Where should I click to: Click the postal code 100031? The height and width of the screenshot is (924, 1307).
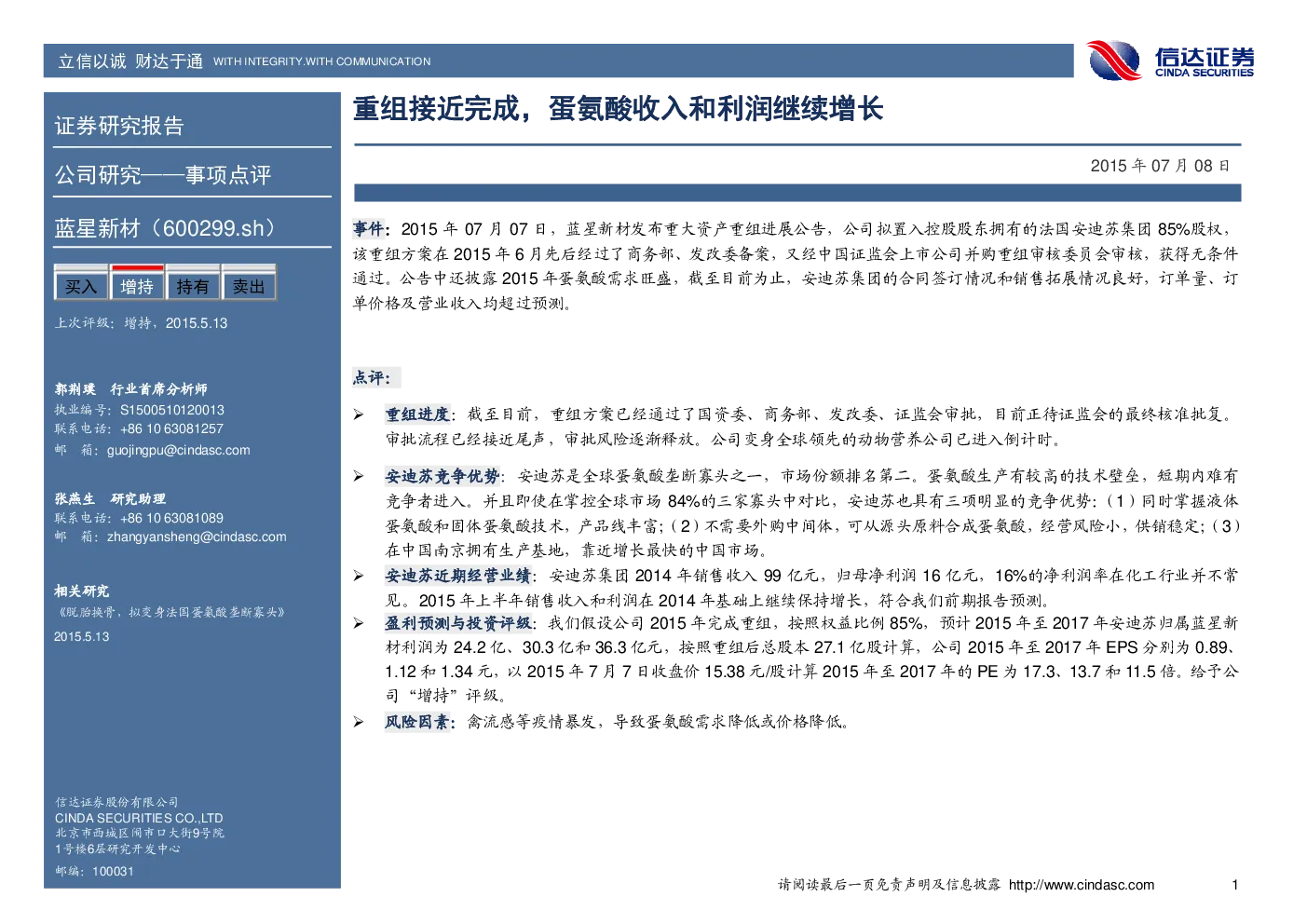[x=114, y=871]
